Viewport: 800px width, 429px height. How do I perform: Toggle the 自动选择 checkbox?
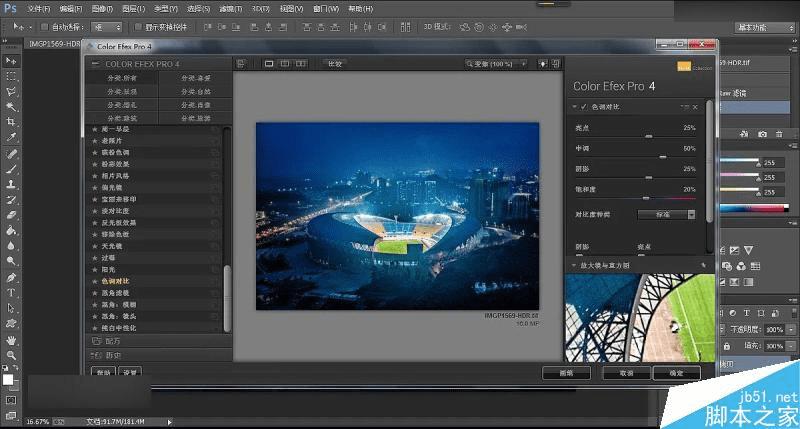click(x=44, y=27)
